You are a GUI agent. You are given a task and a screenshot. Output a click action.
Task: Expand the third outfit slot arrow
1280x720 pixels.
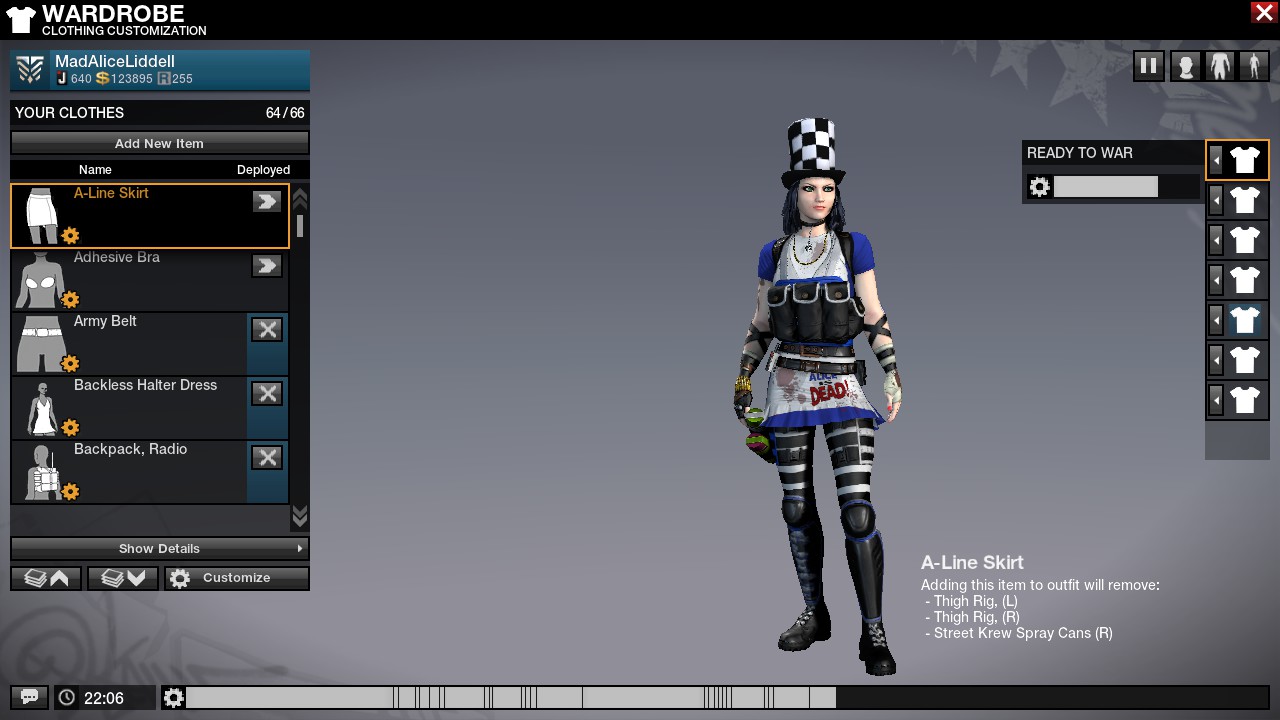point(1216,240)
